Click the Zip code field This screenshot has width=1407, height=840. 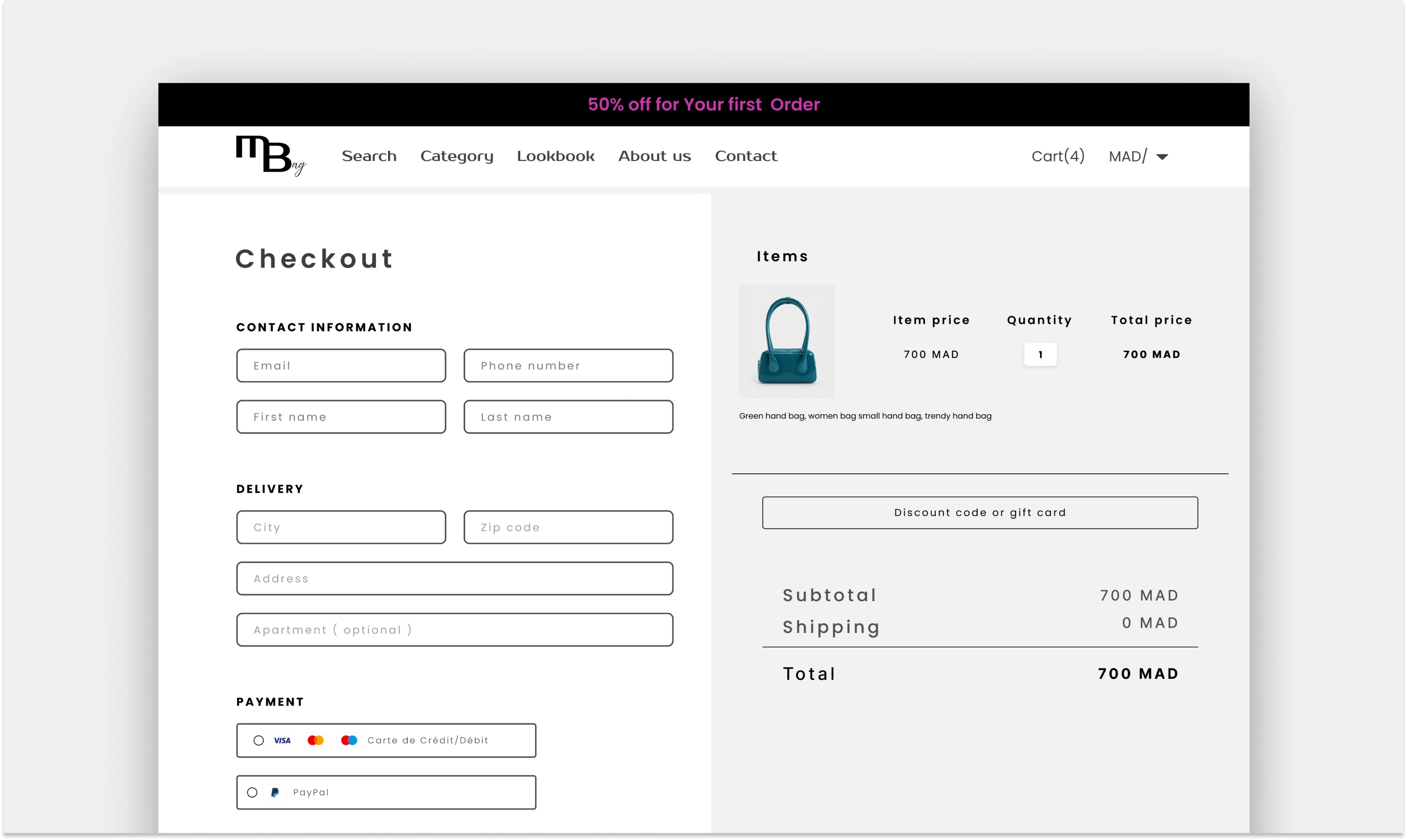click(568, 528)
